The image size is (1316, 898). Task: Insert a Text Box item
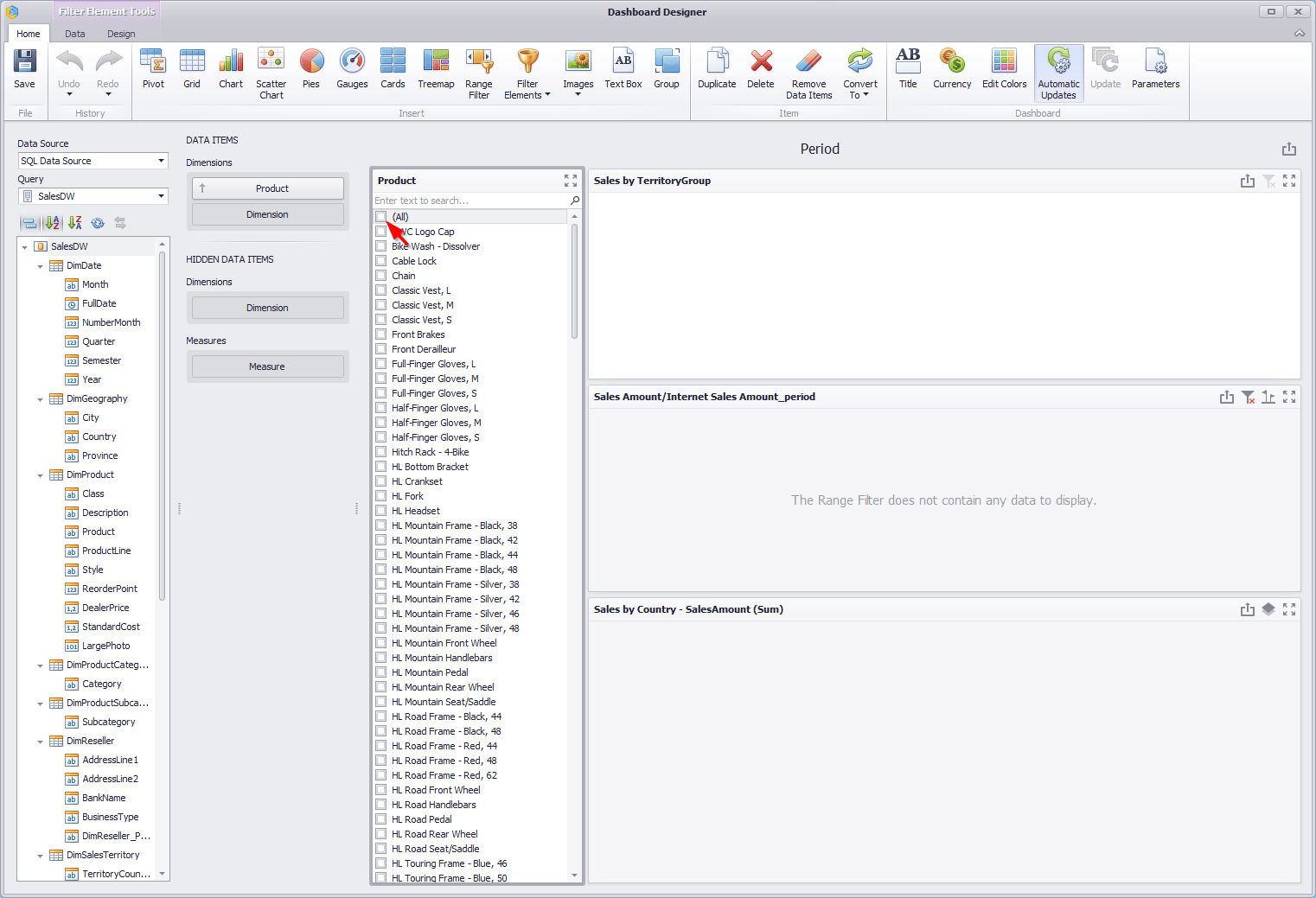click(623, 69)
